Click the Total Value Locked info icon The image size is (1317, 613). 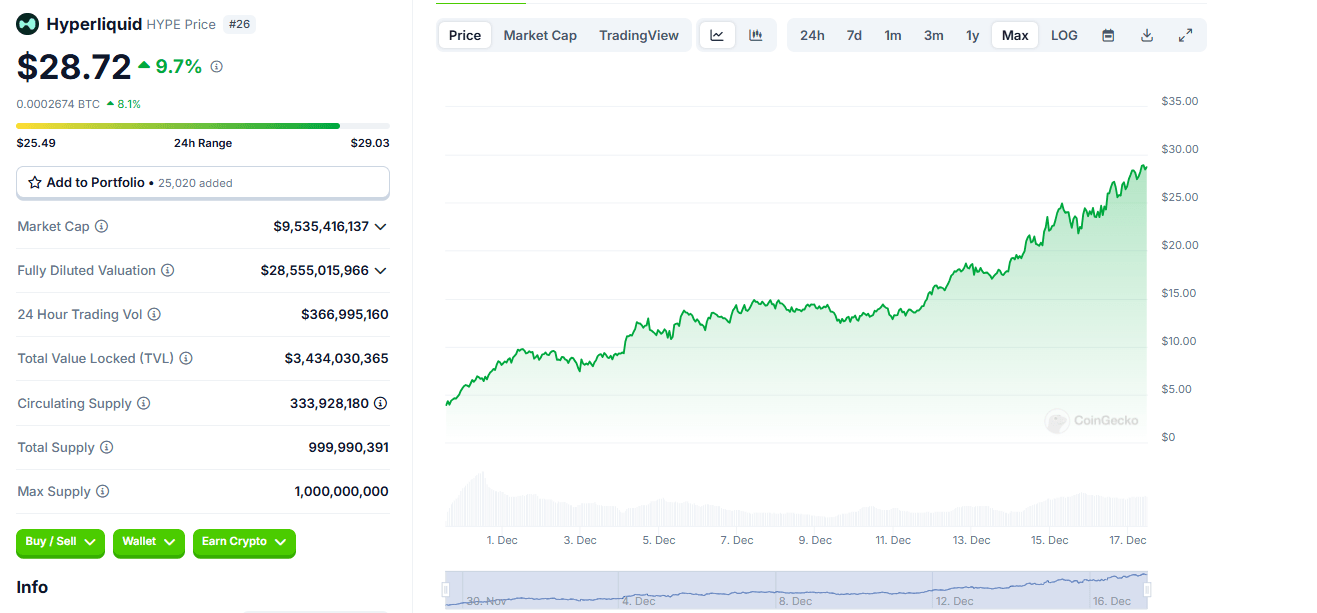[x=187, y=358]
